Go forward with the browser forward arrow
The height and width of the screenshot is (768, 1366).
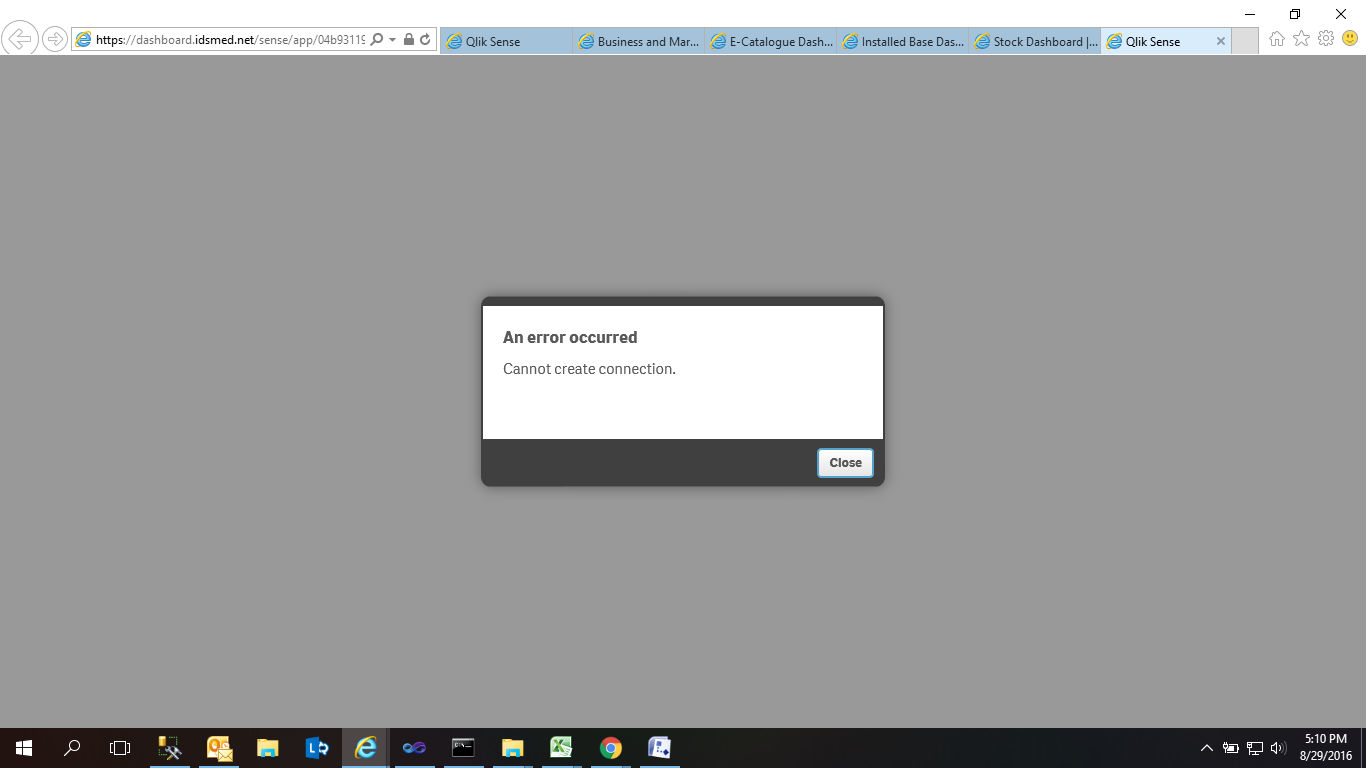55,40
